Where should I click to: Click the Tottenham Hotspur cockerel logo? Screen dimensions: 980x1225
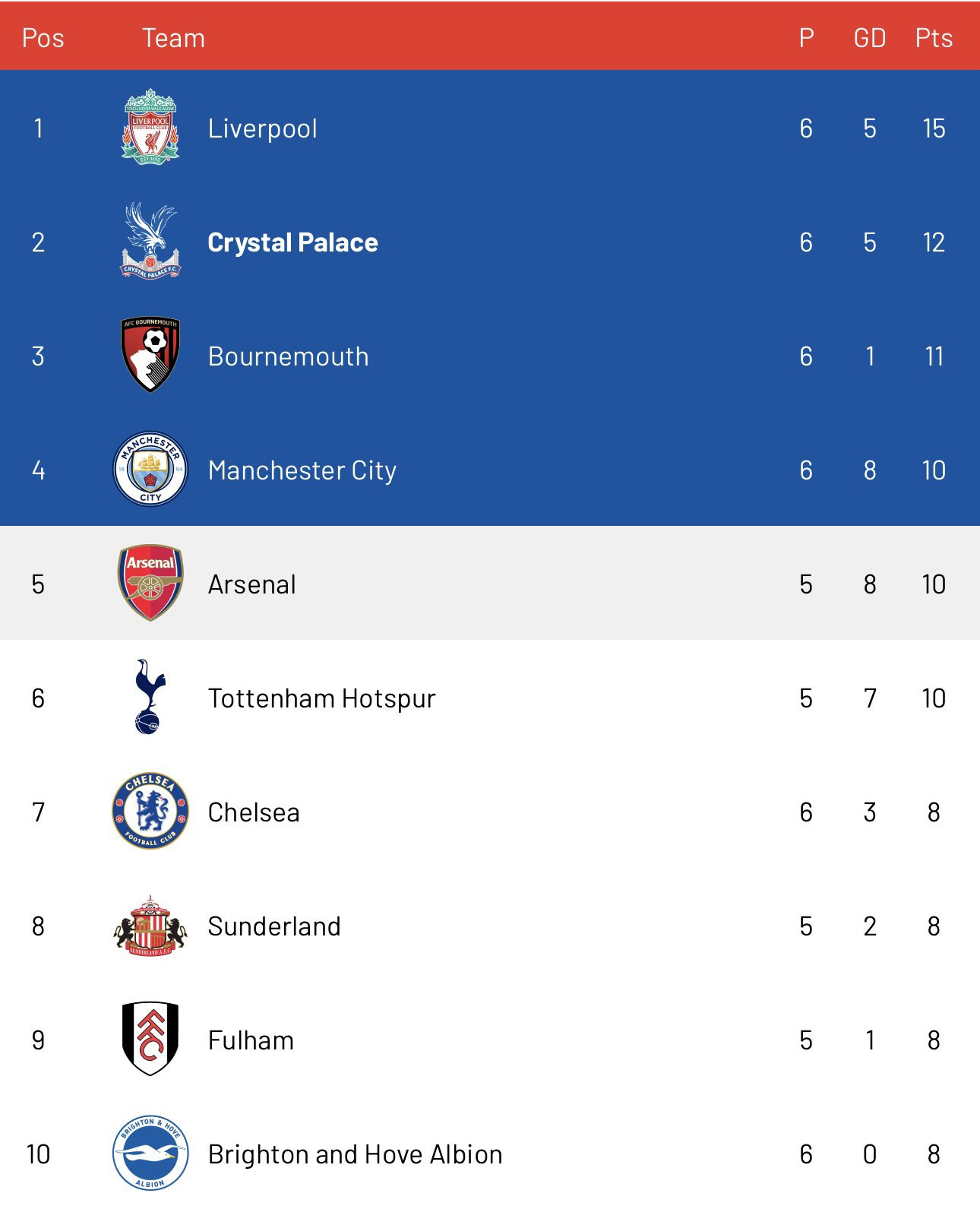[150, 697]
